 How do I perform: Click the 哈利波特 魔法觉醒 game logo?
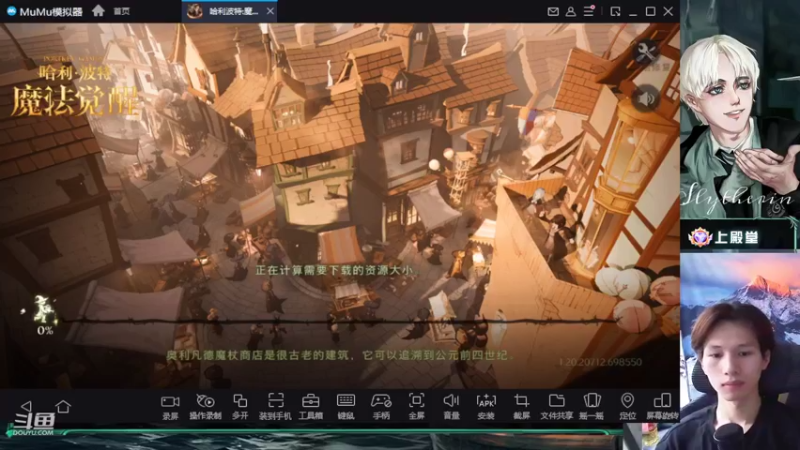(75, 87)
